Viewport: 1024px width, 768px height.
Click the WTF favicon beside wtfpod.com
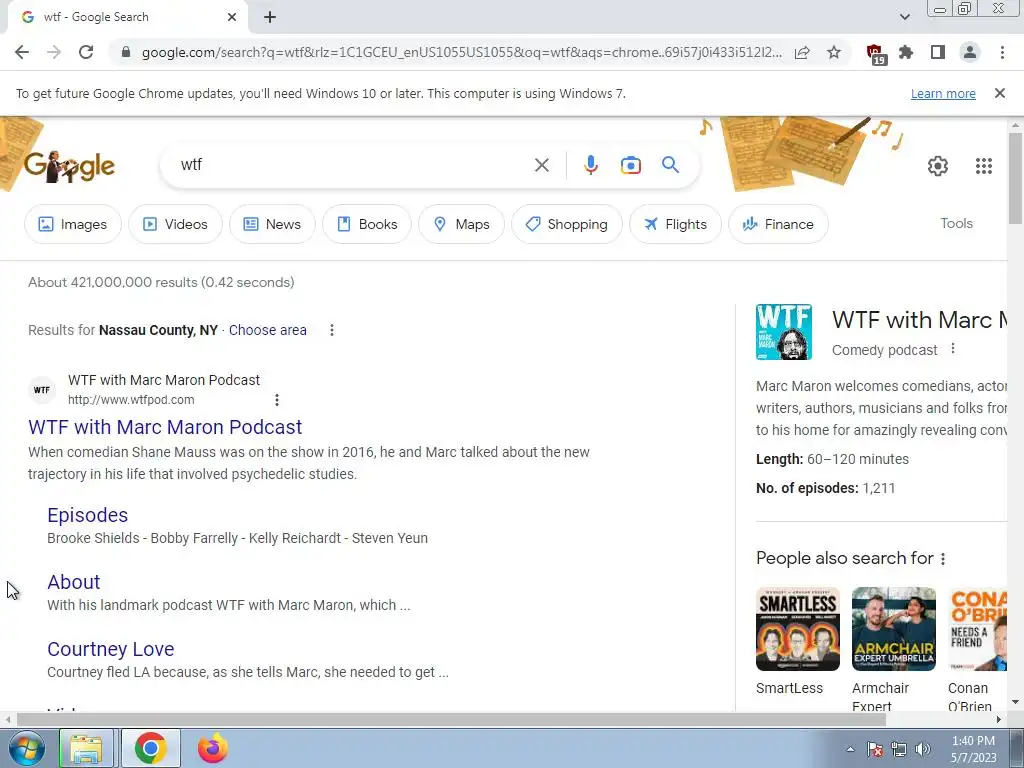point(42,390)
